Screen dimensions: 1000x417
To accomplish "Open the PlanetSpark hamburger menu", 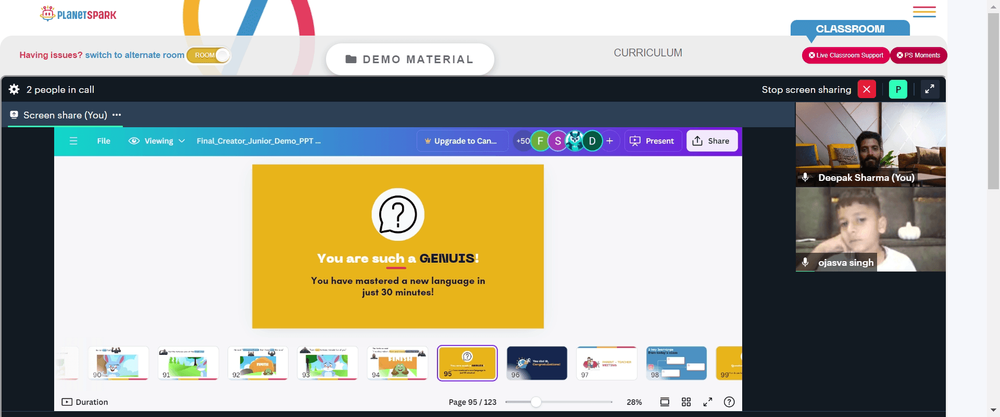I will pos(924,11).
